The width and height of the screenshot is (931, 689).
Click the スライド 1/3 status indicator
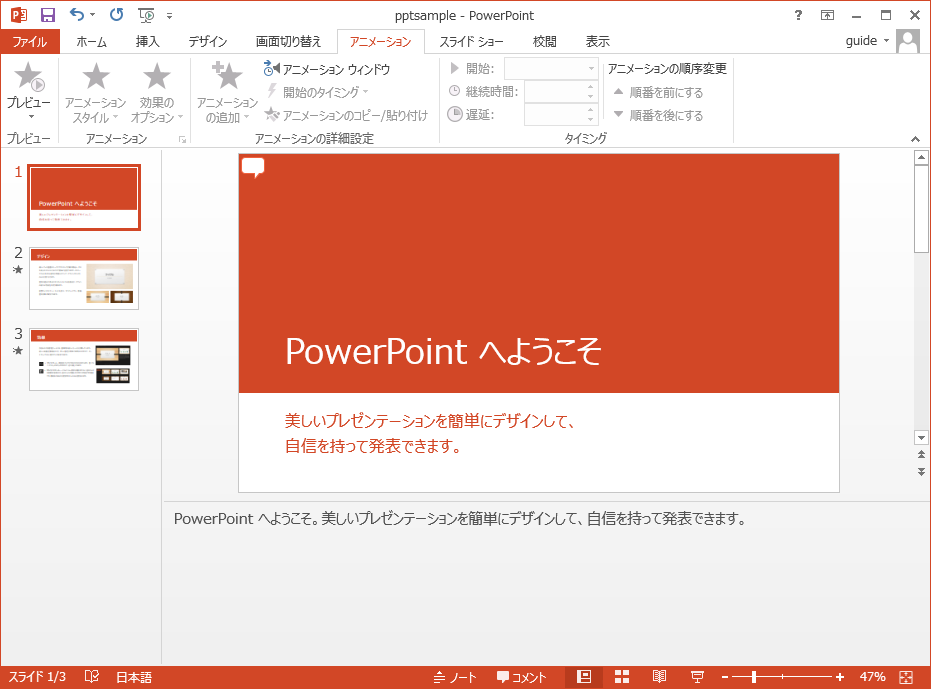click(x=37, y=677)
